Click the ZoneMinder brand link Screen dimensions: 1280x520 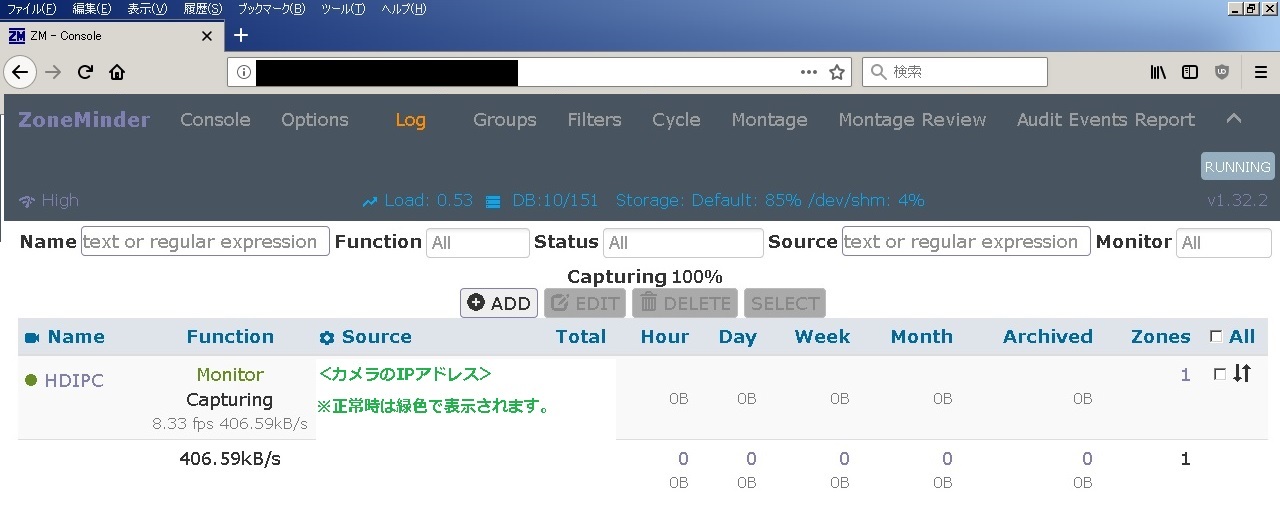(x=84, y=119)
